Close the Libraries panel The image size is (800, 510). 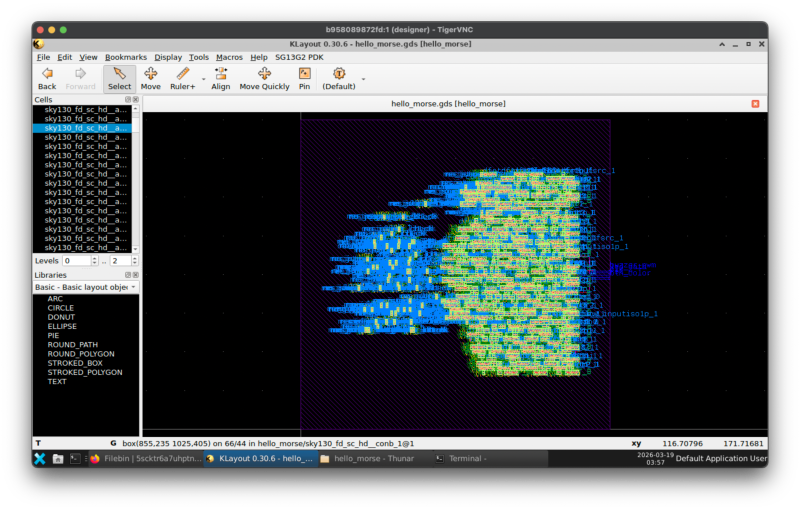pyautogui.click(x=135, y=274)
